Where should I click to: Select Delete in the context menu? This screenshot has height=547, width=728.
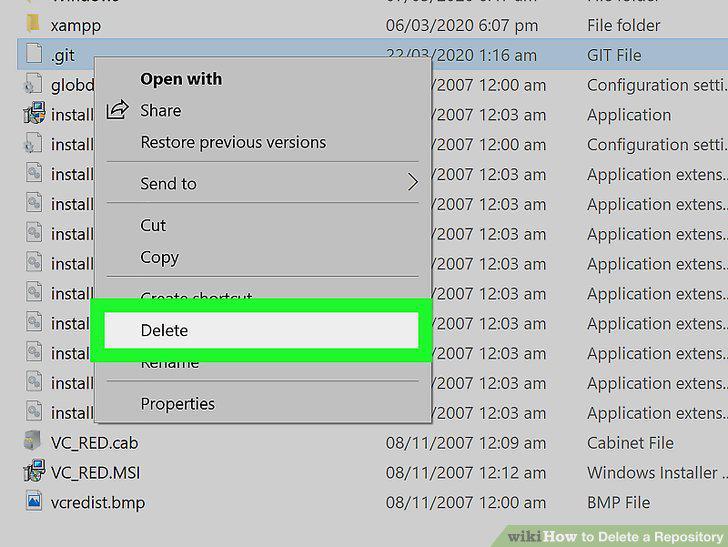(x=261, y=330)
